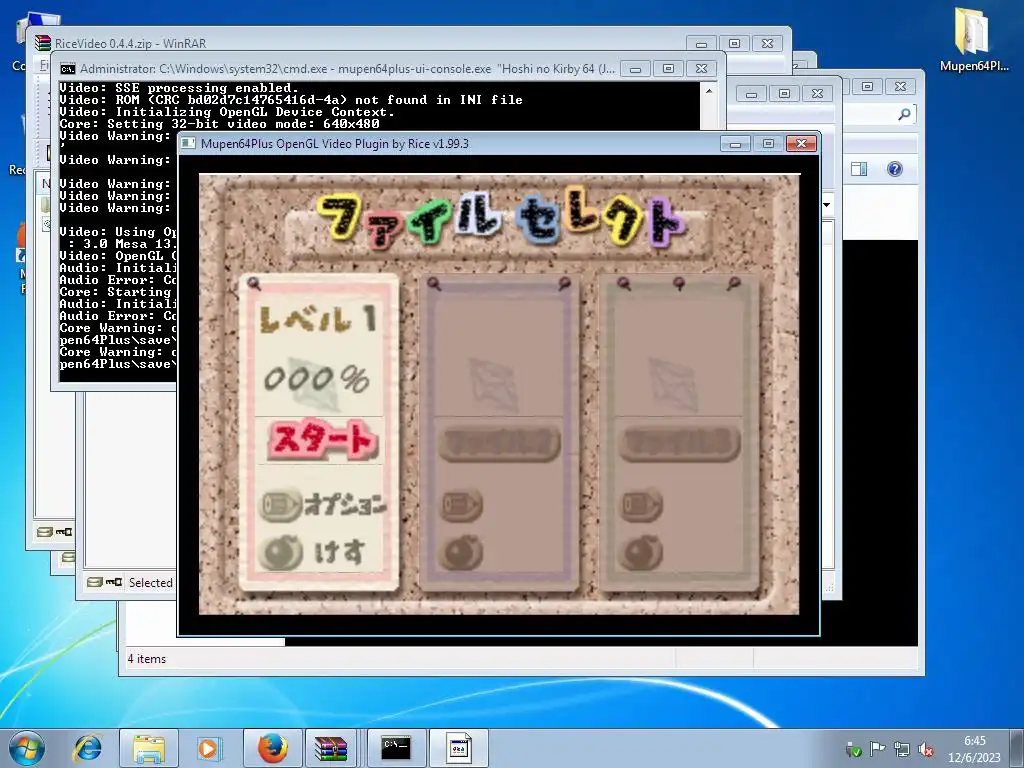Click the network icon in the system tray

902,749
